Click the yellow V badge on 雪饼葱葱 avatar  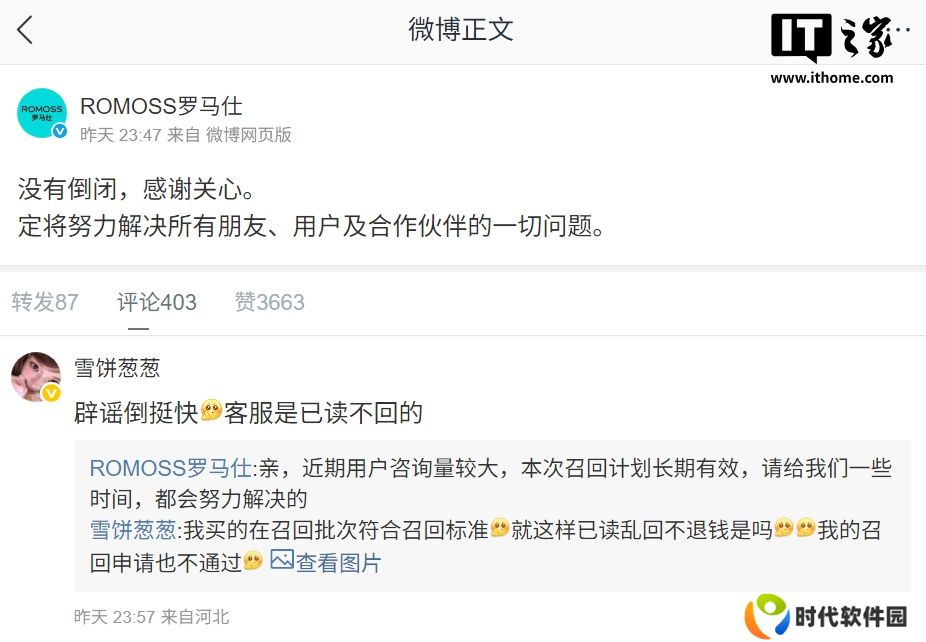[51, 393]
